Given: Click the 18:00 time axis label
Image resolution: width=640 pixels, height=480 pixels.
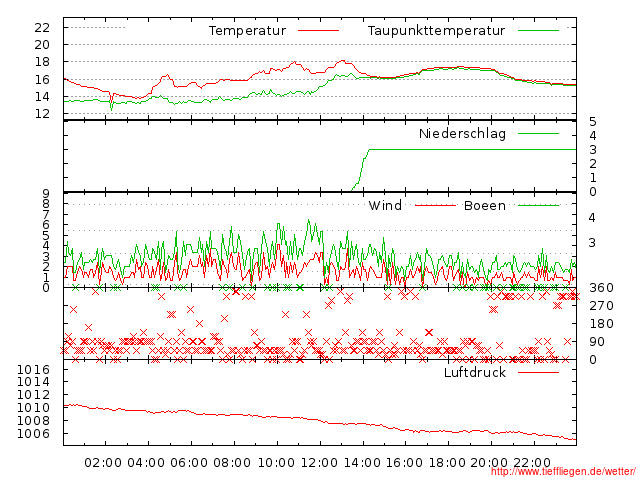Looking at the screenshot, I should [447, 463].
